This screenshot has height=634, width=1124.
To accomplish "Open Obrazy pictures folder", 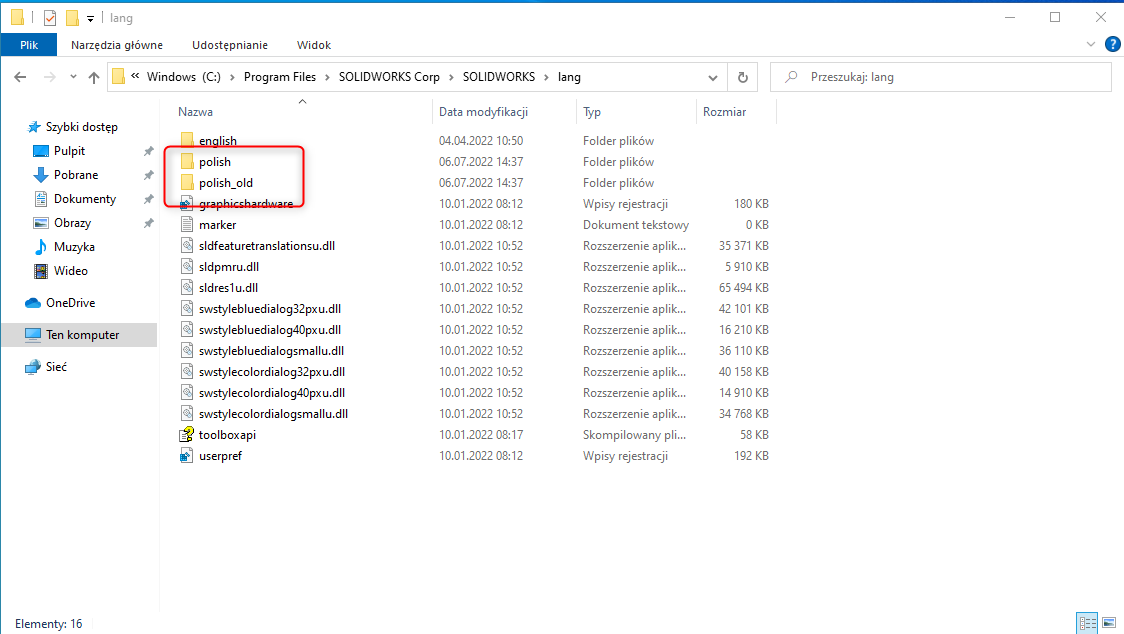I will tap(72, 223).
